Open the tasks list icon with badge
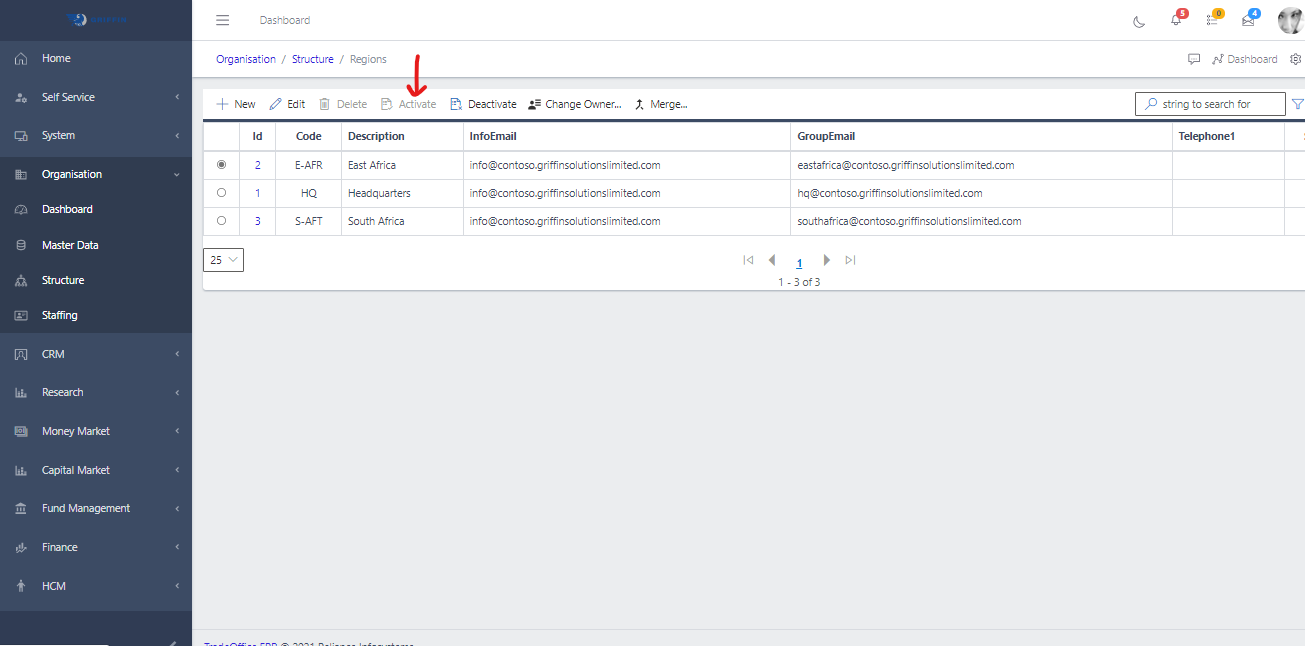 click(x=1212, y=20)
